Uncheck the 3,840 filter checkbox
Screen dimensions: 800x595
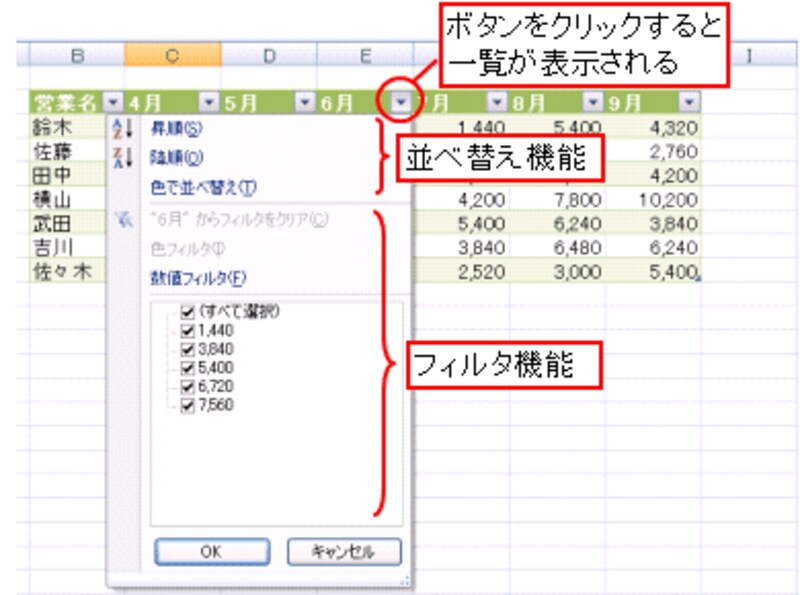(x=188, y=350)
